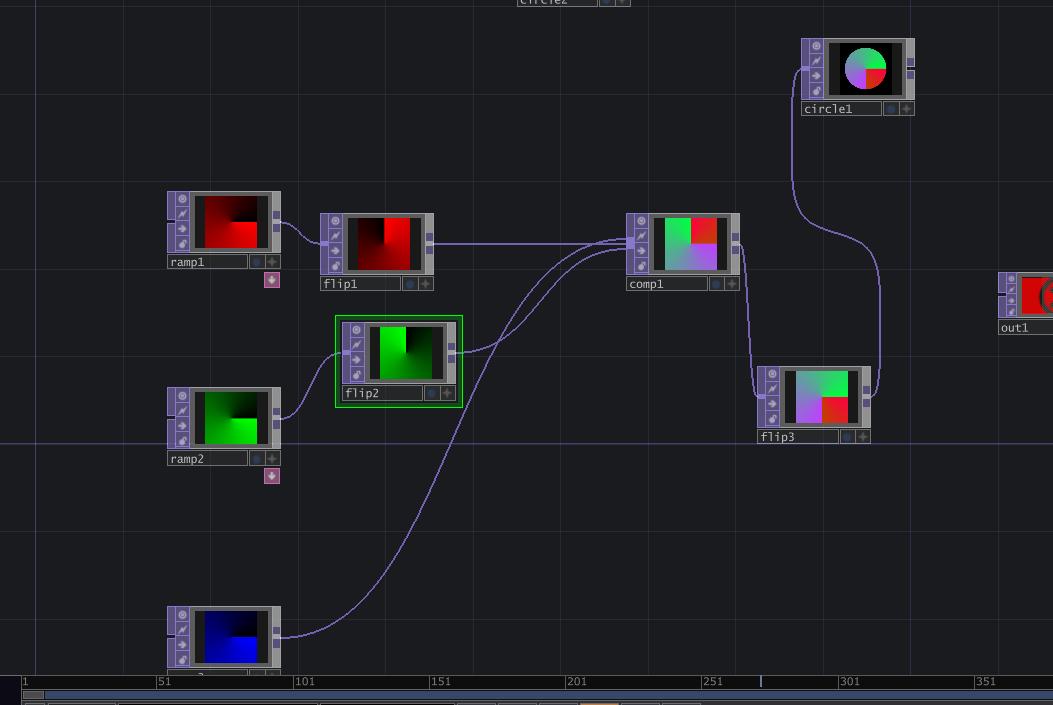Screen dimensions: 1053x705
Task: Click the bypass flag on flip3
Action: (x=772, y=404)
